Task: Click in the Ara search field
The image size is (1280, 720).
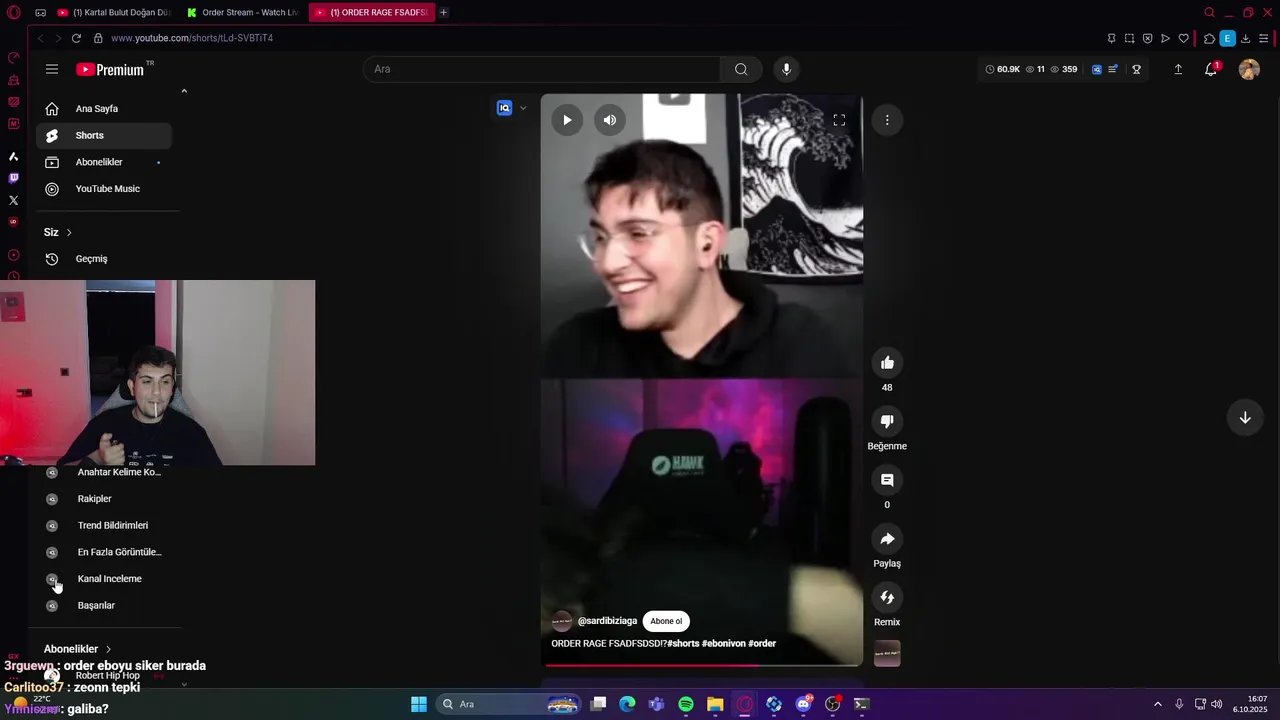Action: [541, 69]
